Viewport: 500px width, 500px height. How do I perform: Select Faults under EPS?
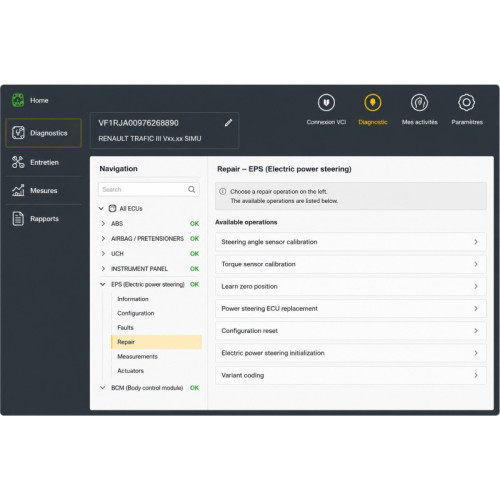(x=125, y=328)
